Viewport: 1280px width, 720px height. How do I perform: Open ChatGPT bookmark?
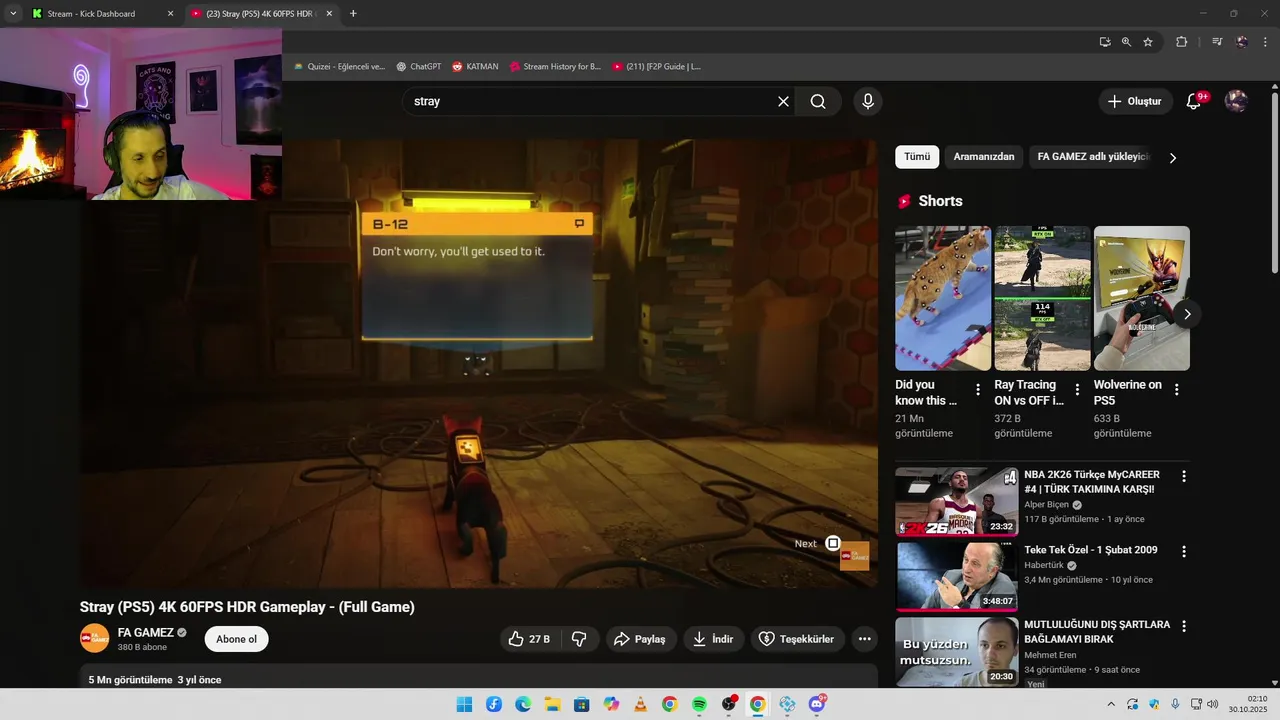418,66
